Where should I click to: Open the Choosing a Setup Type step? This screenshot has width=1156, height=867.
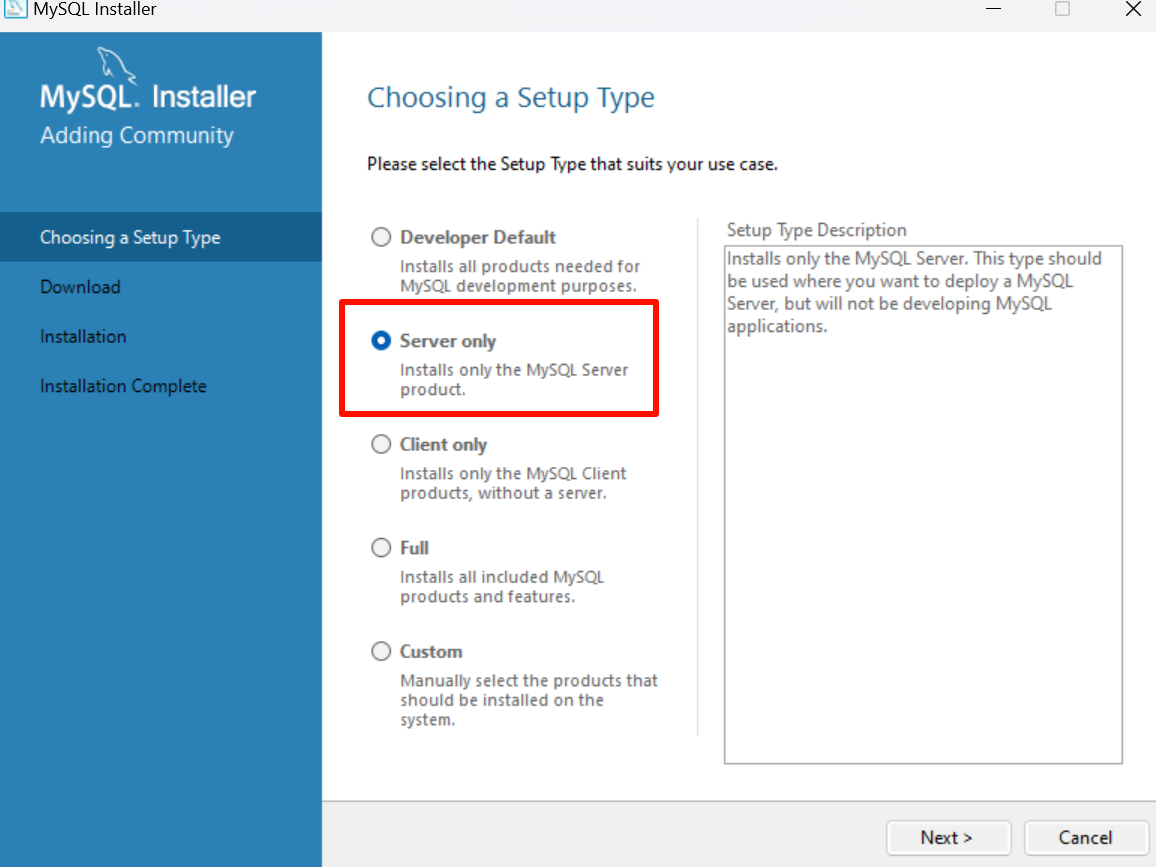point(130,238)
